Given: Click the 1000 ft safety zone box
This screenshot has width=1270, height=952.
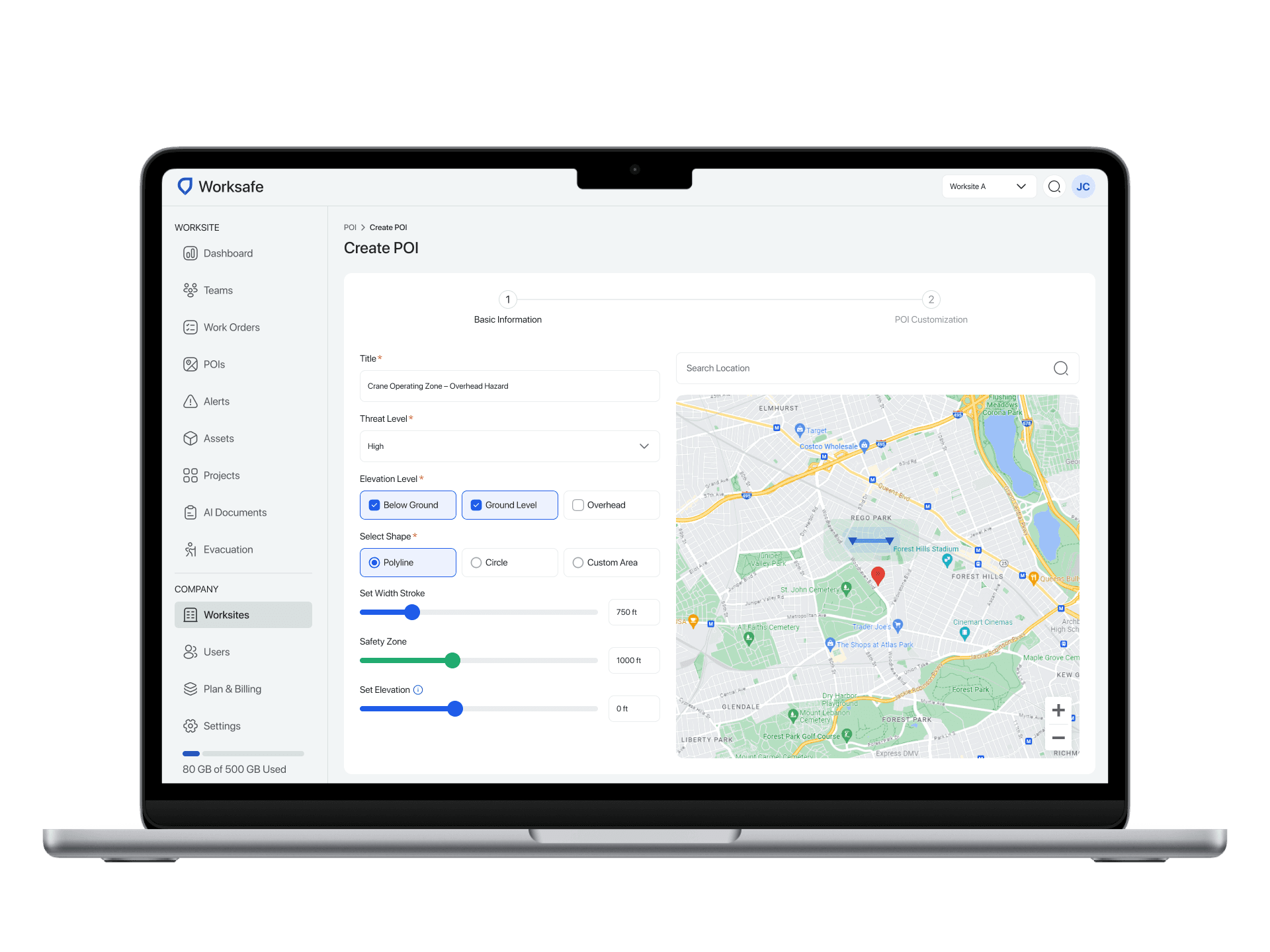Looking at the screenshot, I should tap(634, 660).
